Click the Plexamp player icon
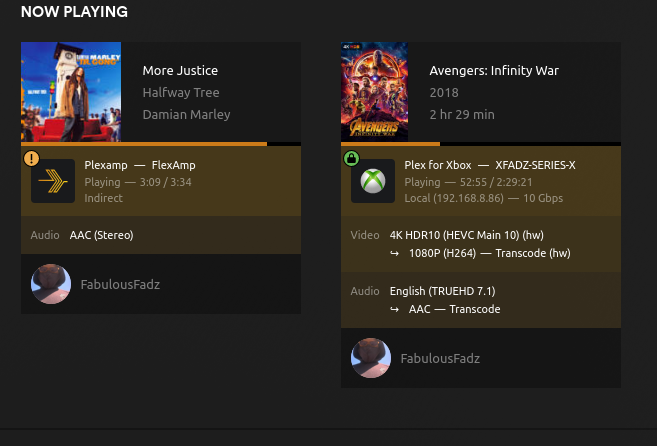This screenshot has width=657, height=446. (x=52, y=181)
